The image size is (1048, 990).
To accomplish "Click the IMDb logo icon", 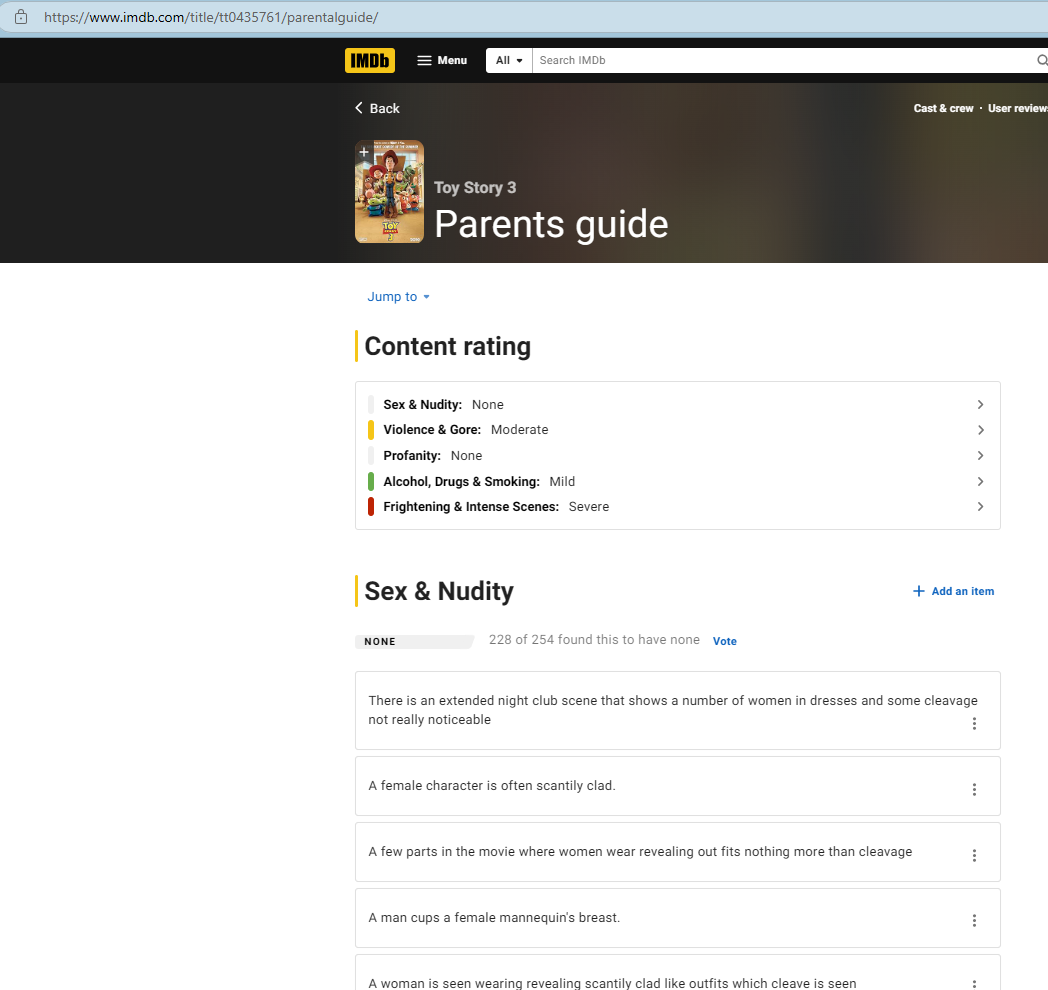I will click(370, 61).
